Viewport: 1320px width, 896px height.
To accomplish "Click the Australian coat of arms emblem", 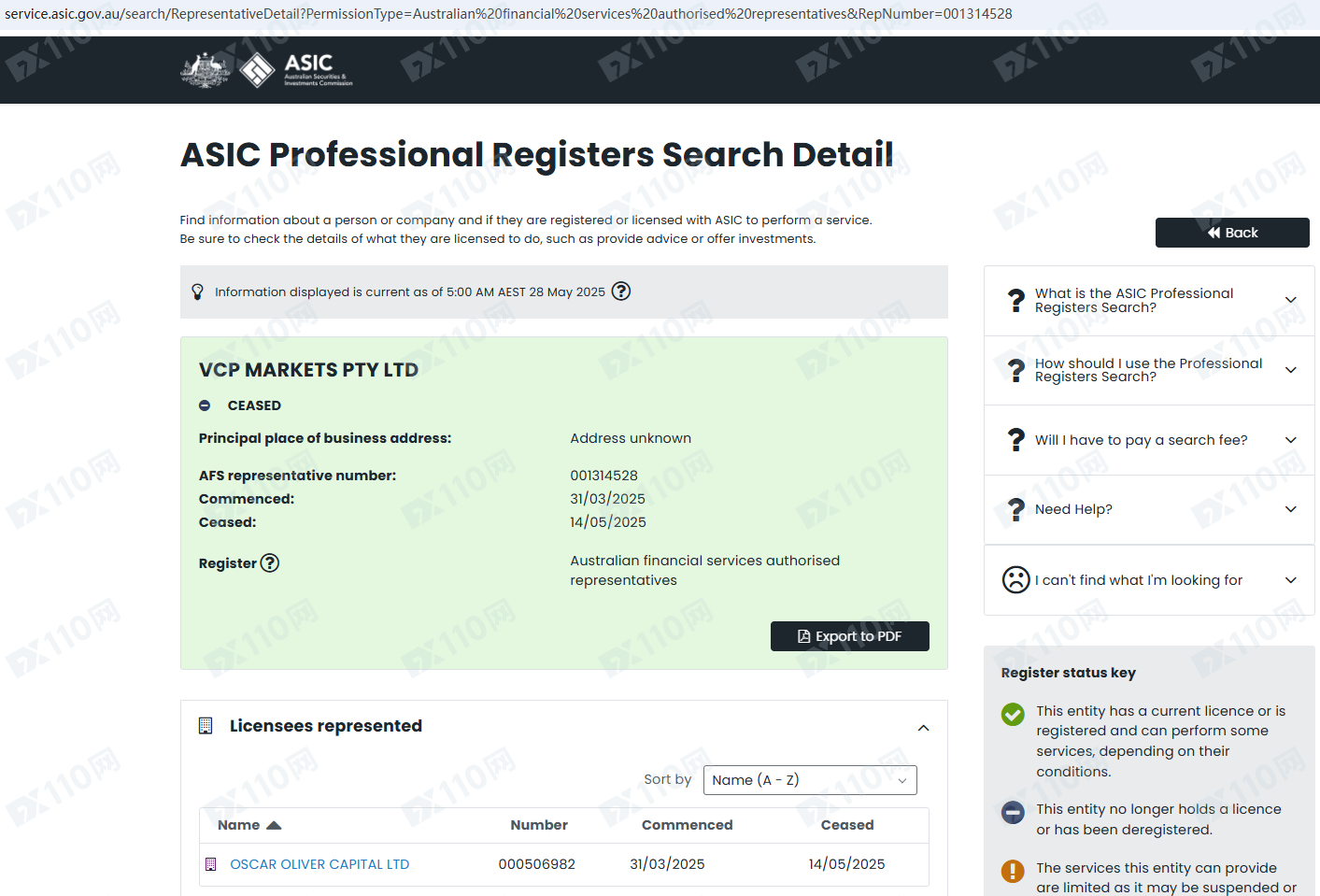I will pos(206,70).
